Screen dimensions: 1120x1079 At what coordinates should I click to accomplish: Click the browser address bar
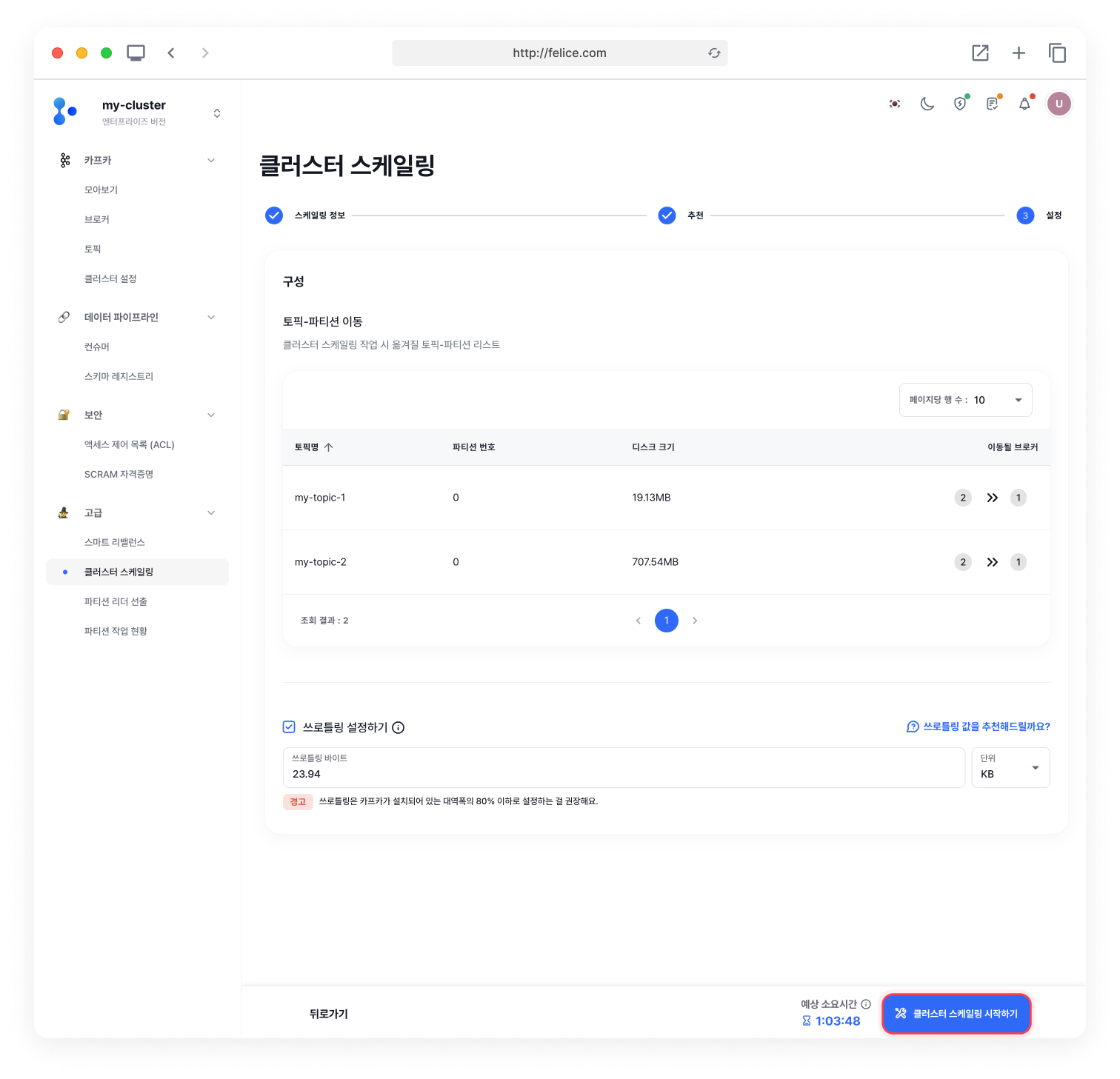pos(559,53)
